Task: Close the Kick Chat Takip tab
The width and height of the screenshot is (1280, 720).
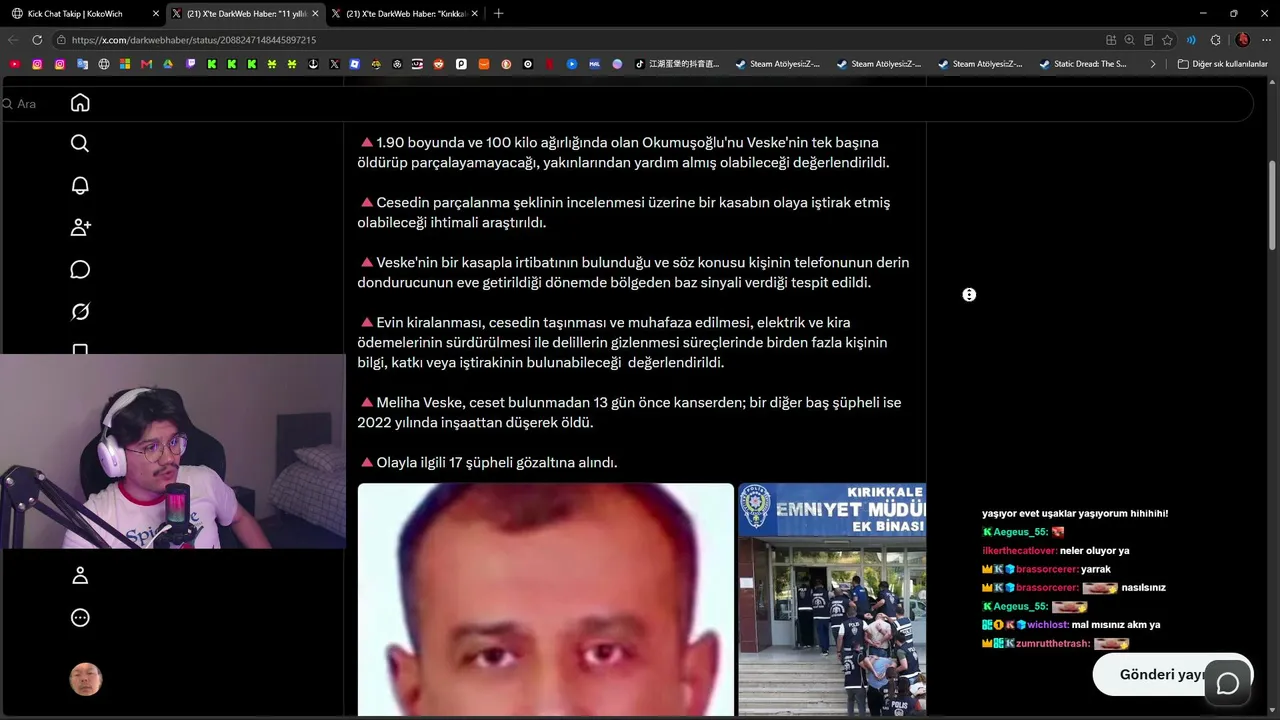Action: (x=156, y=13)
